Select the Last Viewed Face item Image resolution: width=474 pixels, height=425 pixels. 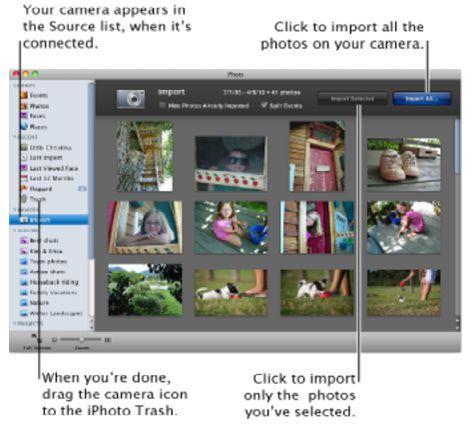click(x=49, y=168)
